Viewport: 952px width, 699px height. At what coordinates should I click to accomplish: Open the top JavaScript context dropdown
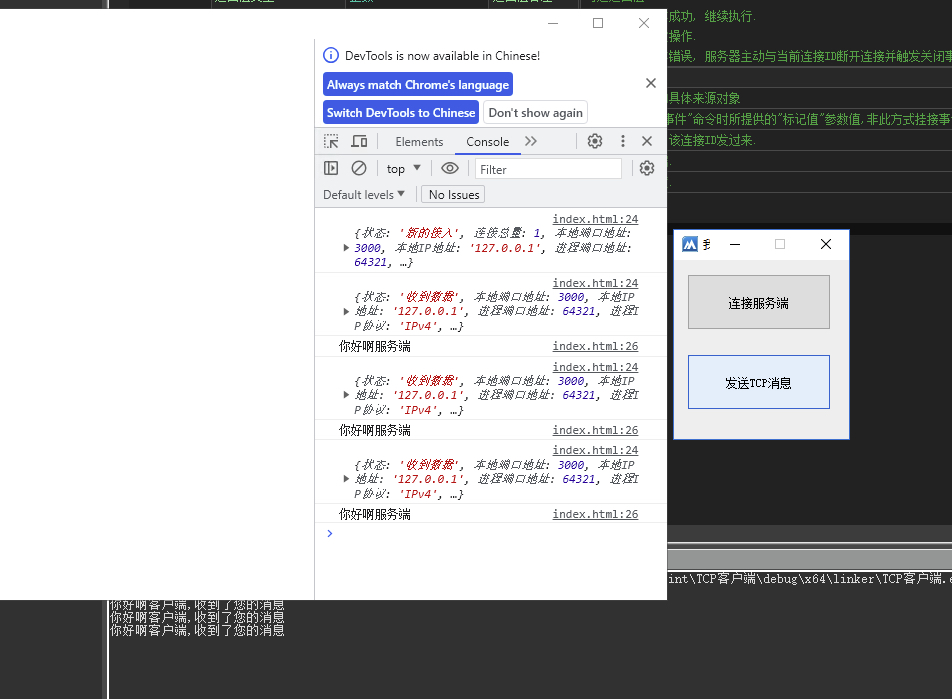[x=404, y=169]
